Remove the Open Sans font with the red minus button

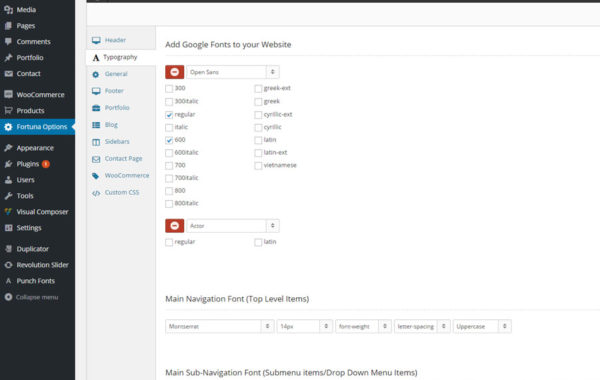pyautogui.click(x=174, y=72)
